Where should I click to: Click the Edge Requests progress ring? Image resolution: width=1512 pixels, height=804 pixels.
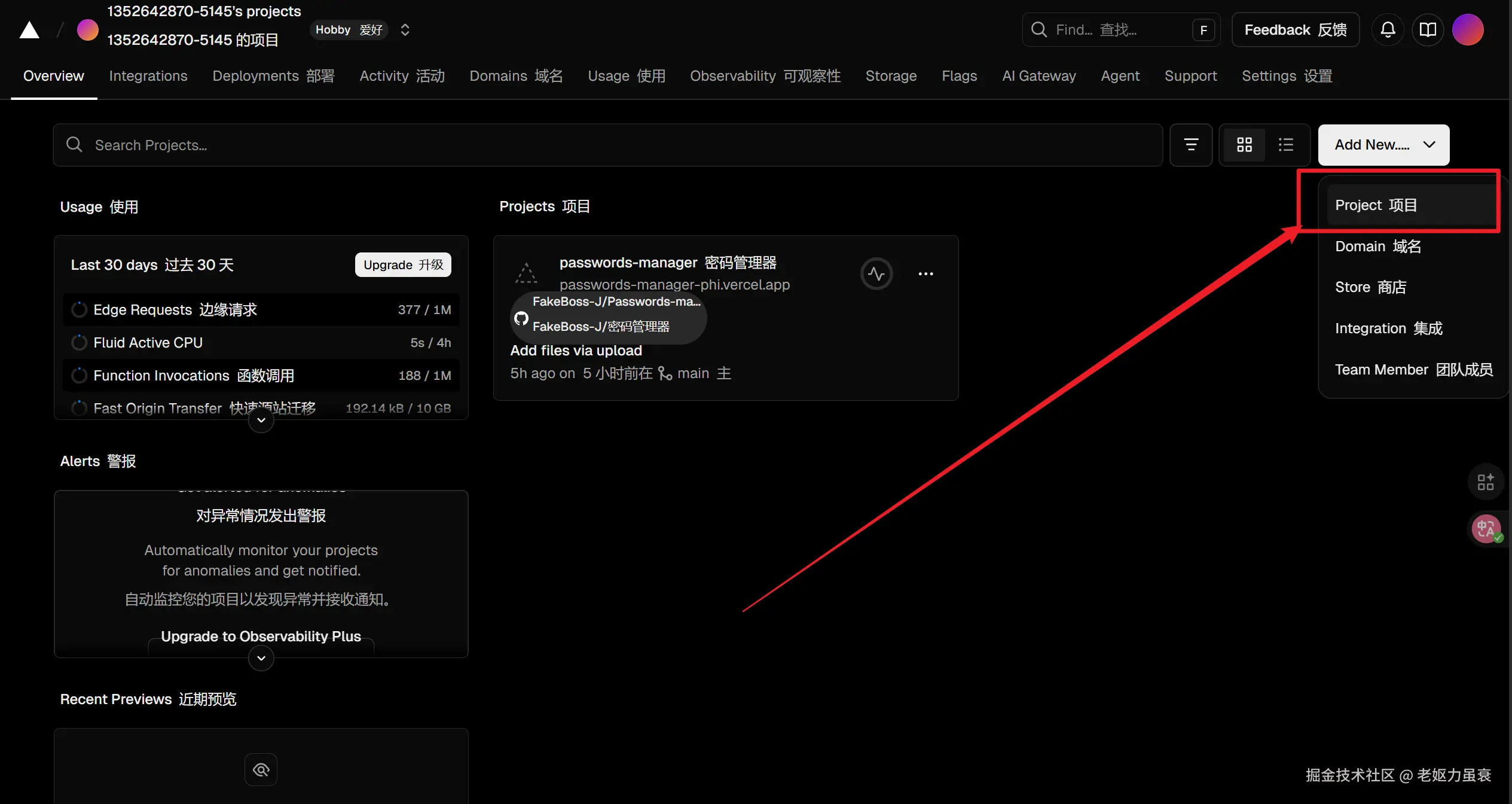[79, 310]
